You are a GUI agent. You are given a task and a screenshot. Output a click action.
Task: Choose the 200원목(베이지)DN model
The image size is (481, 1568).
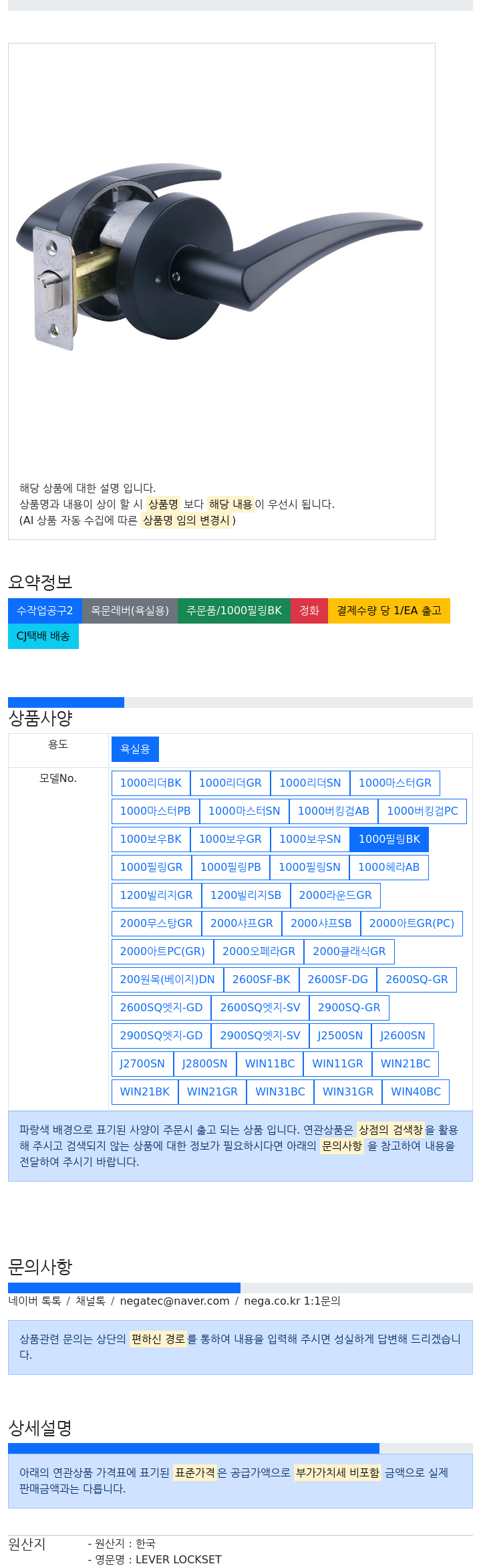pos(167,980)
